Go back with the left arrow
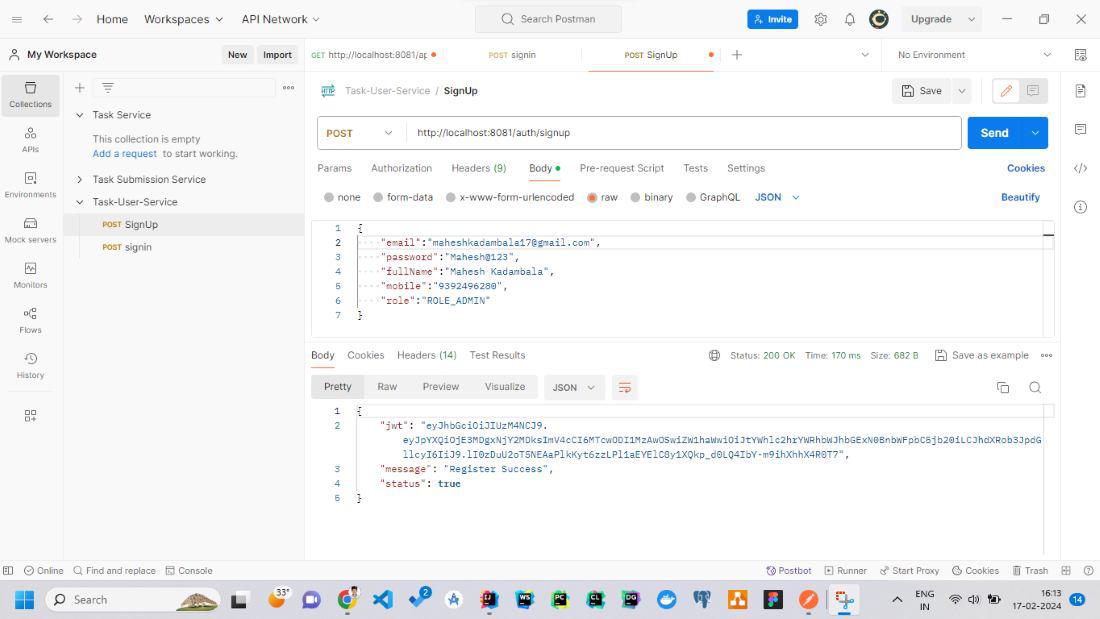The width and height of the screenshot is (1100, 619). coord(48,19)
